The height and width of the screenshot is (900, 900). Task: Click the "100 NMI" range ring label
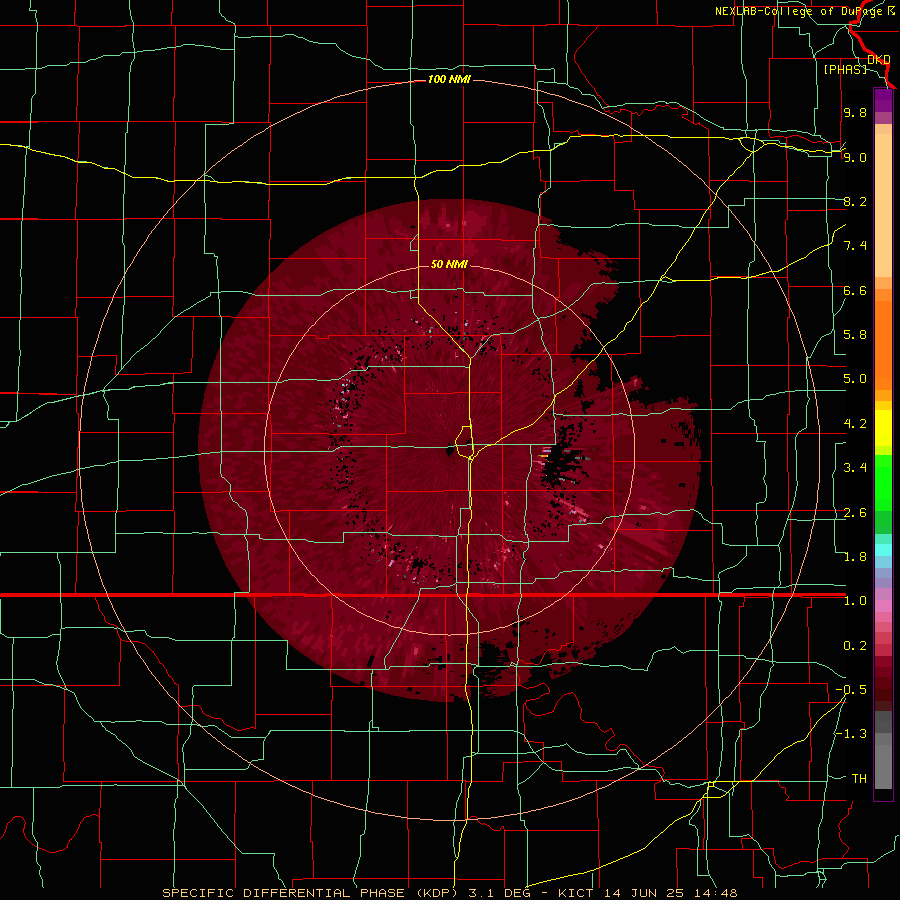[x=449, y=79]
